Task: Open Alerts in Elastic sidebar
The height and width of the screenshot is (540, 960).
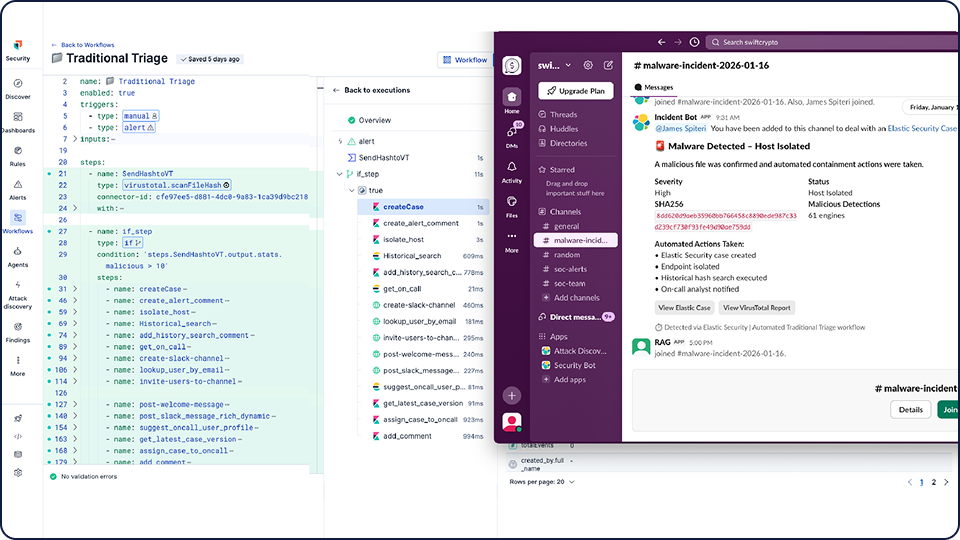Action: (x=18, y=190)
